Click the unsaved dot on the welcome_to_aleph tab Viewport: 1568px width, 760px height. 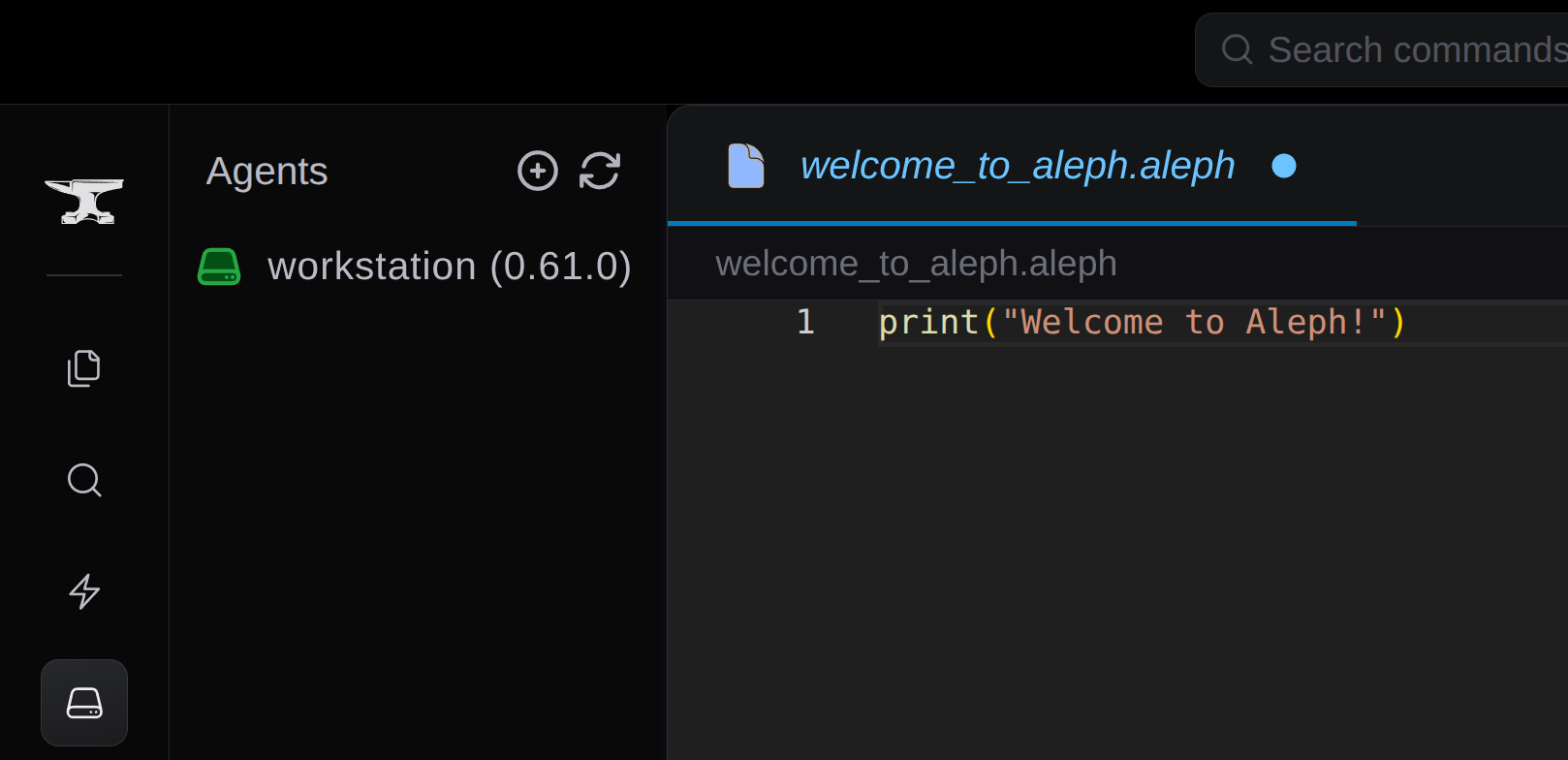pyautogui.click(x=1284, y=167)
